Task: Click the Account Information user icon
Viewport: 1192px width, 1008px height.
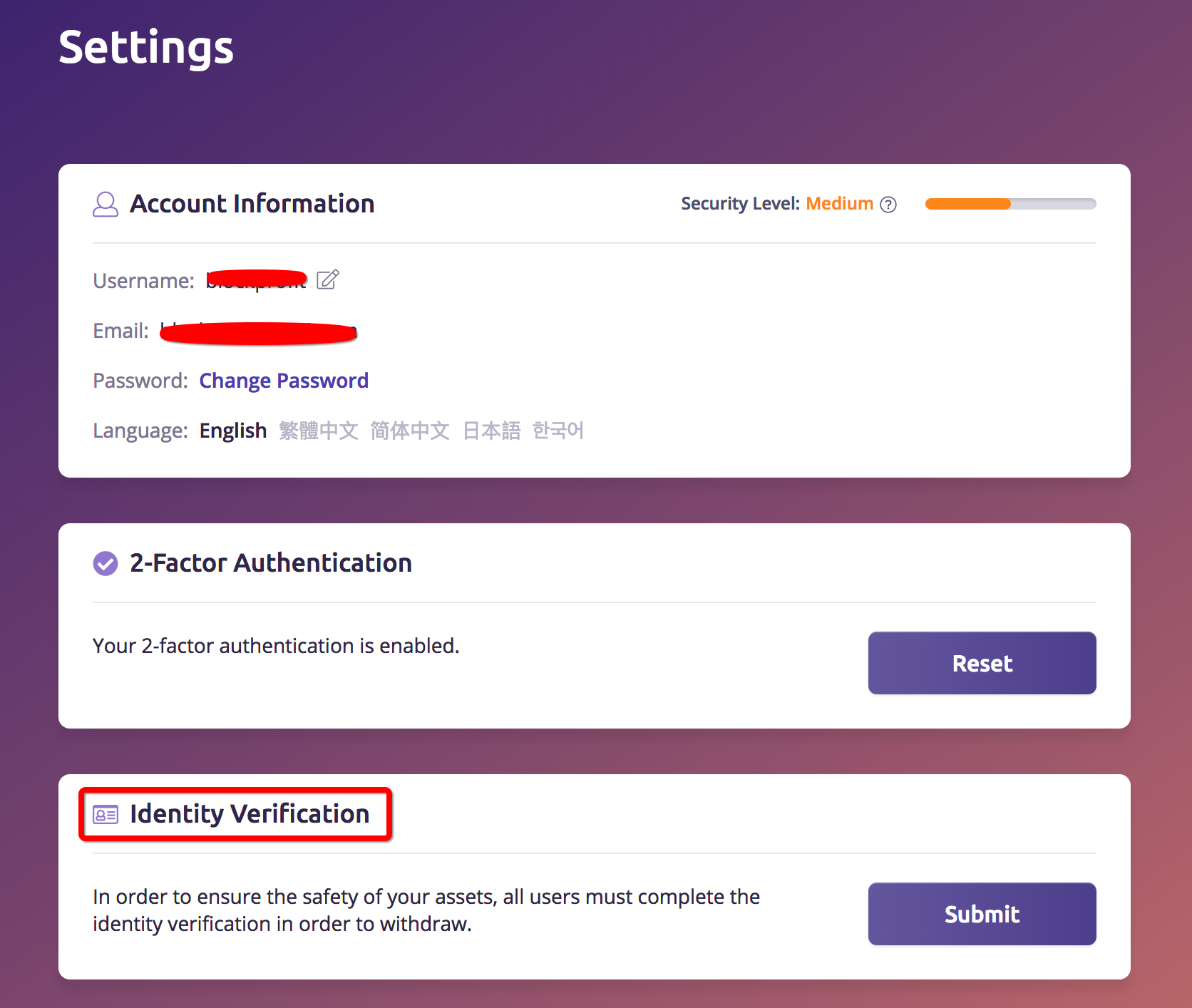Action: tap(106, 204)
